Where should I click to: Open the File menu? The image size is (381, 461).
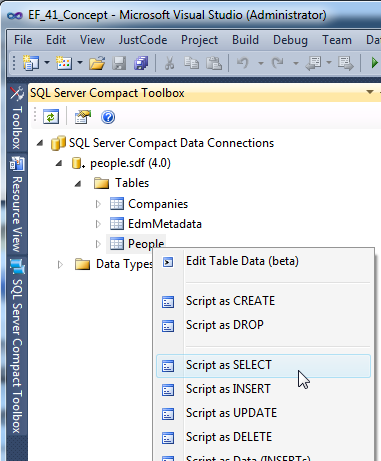click(23, 40)
